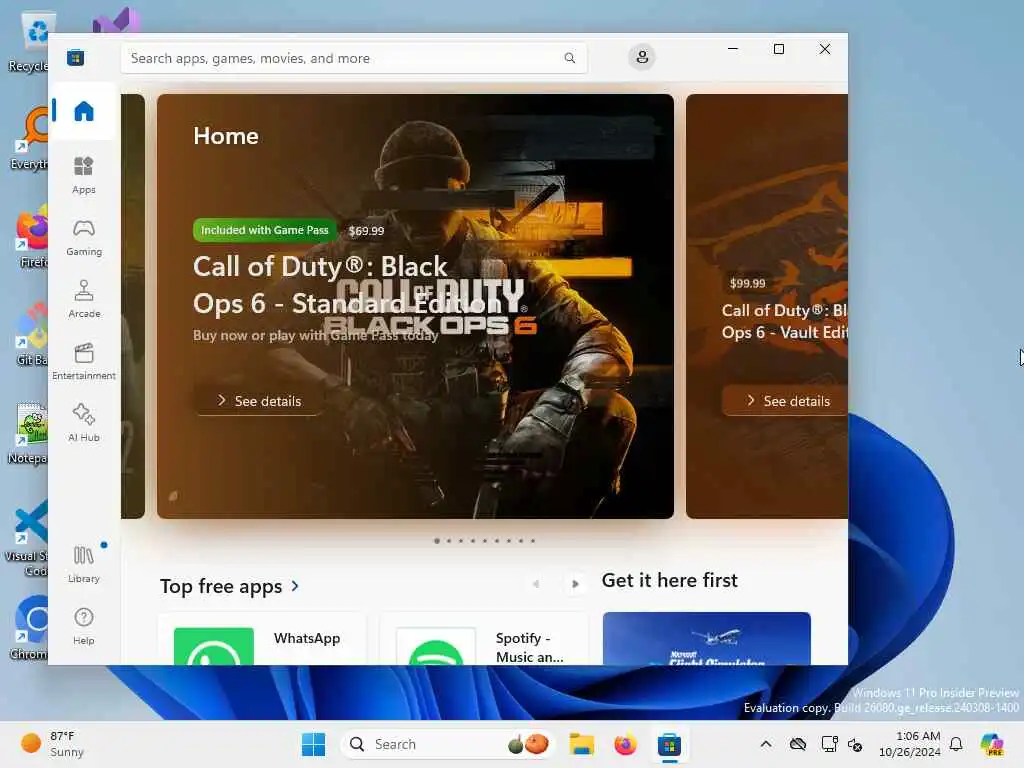Open the Everything desktop shortcut
The image size is (1024, 768).
coord(30,138)
